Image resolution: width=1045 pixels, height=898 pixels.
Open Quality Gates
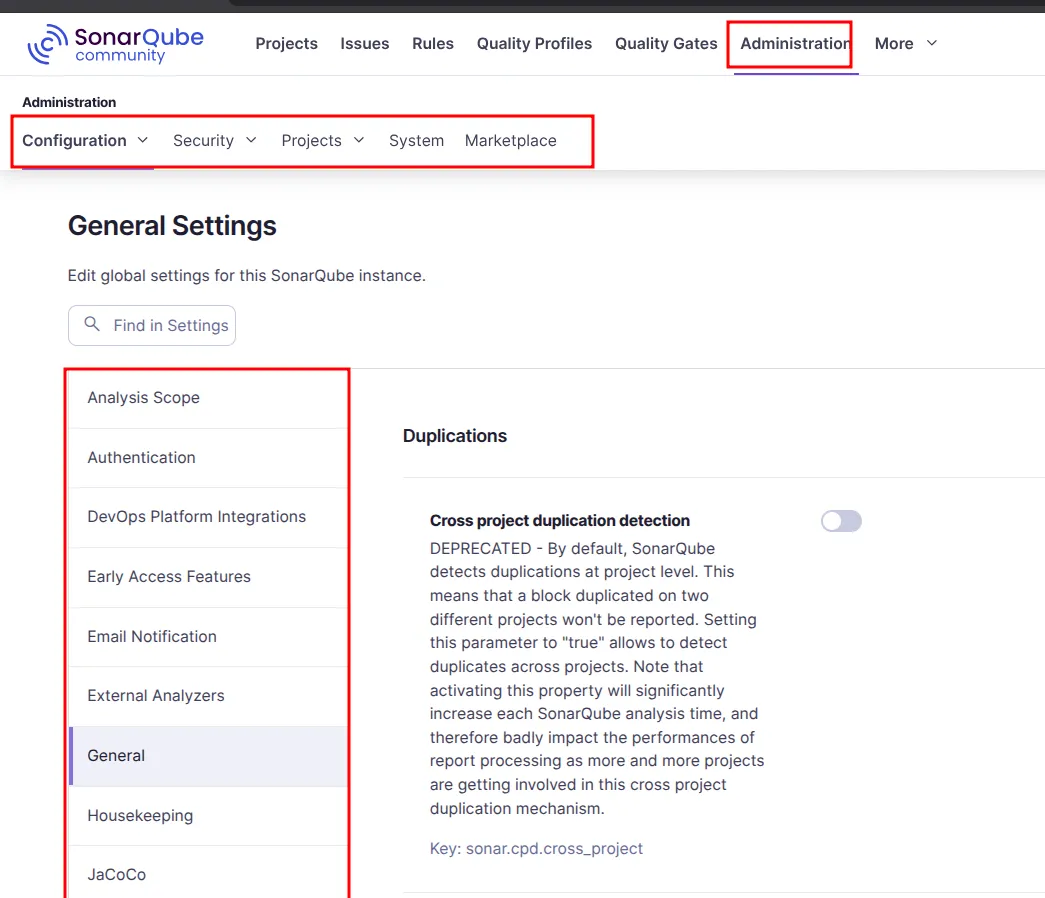point(666,43)
